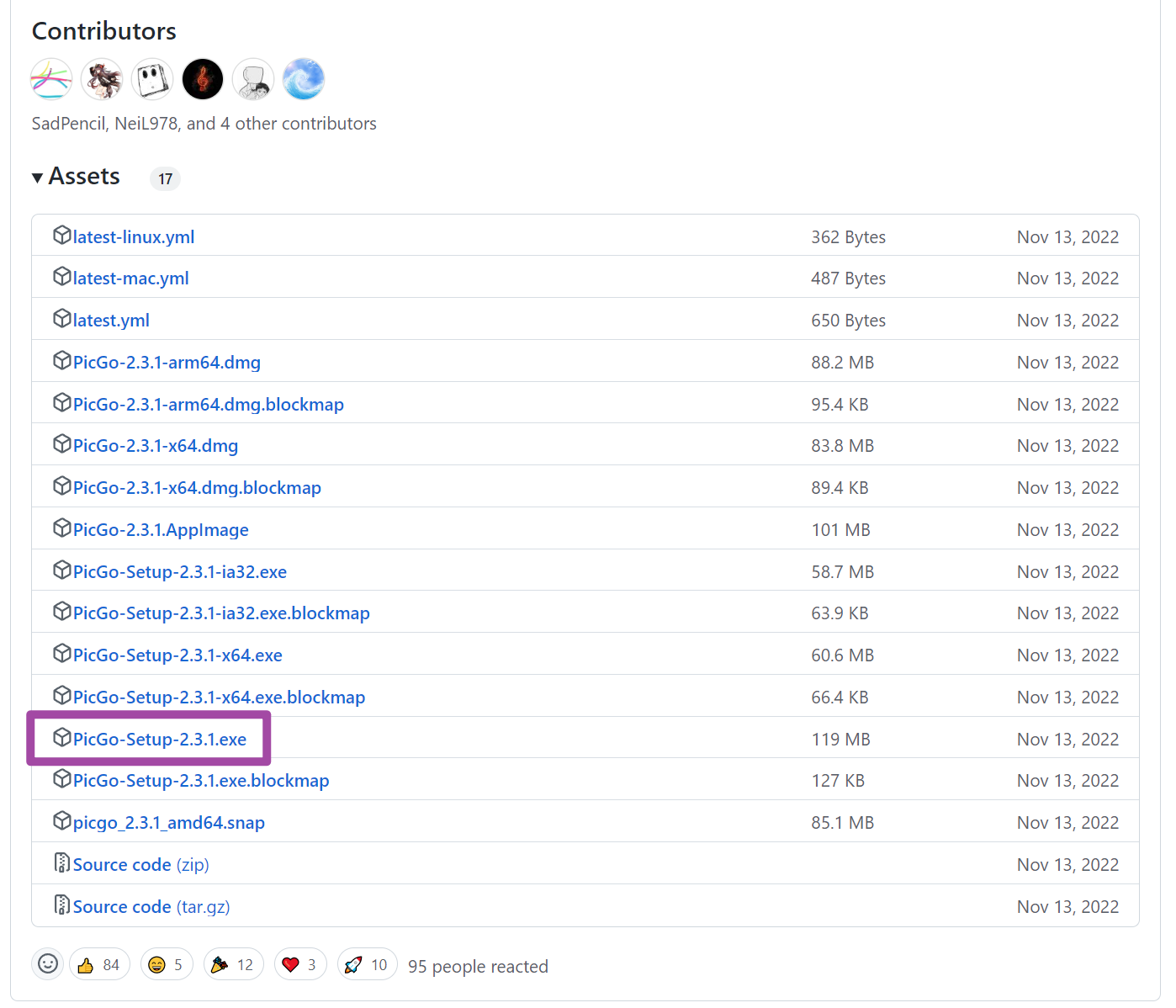
Task: Open the white cube face contributor avatar
Action: pyautogui.click(x=152, y=79)
